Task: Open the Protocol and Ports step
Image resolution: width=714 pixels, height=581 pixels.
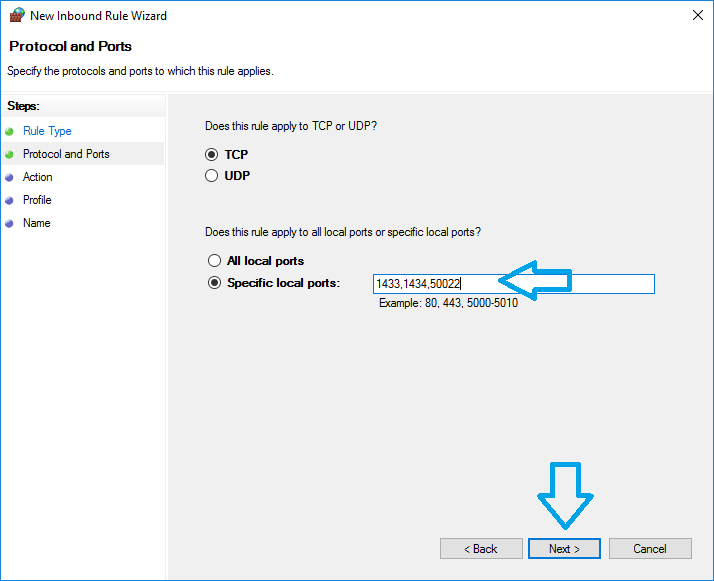Action: pyautogui.click(x=66, y=154)
